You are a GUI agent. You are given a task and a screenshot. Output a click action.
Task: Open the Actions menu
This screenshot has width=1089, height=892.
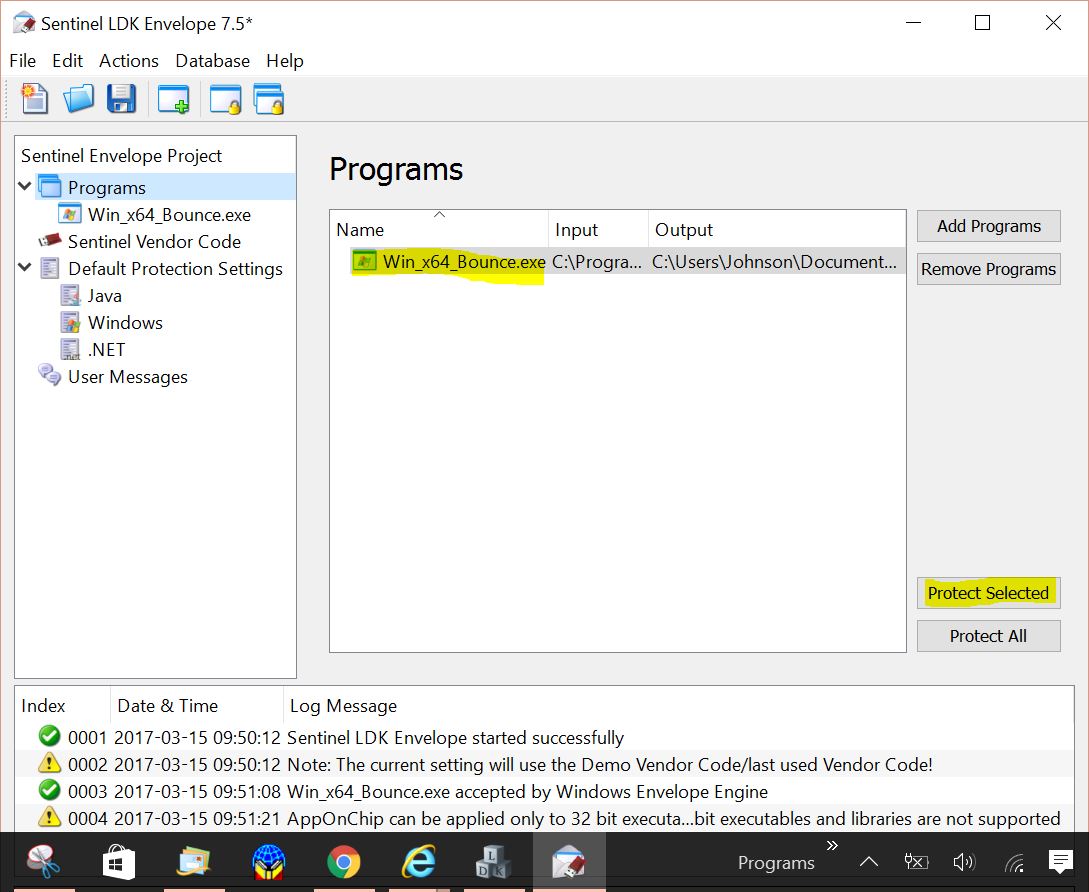pos(129,61)
